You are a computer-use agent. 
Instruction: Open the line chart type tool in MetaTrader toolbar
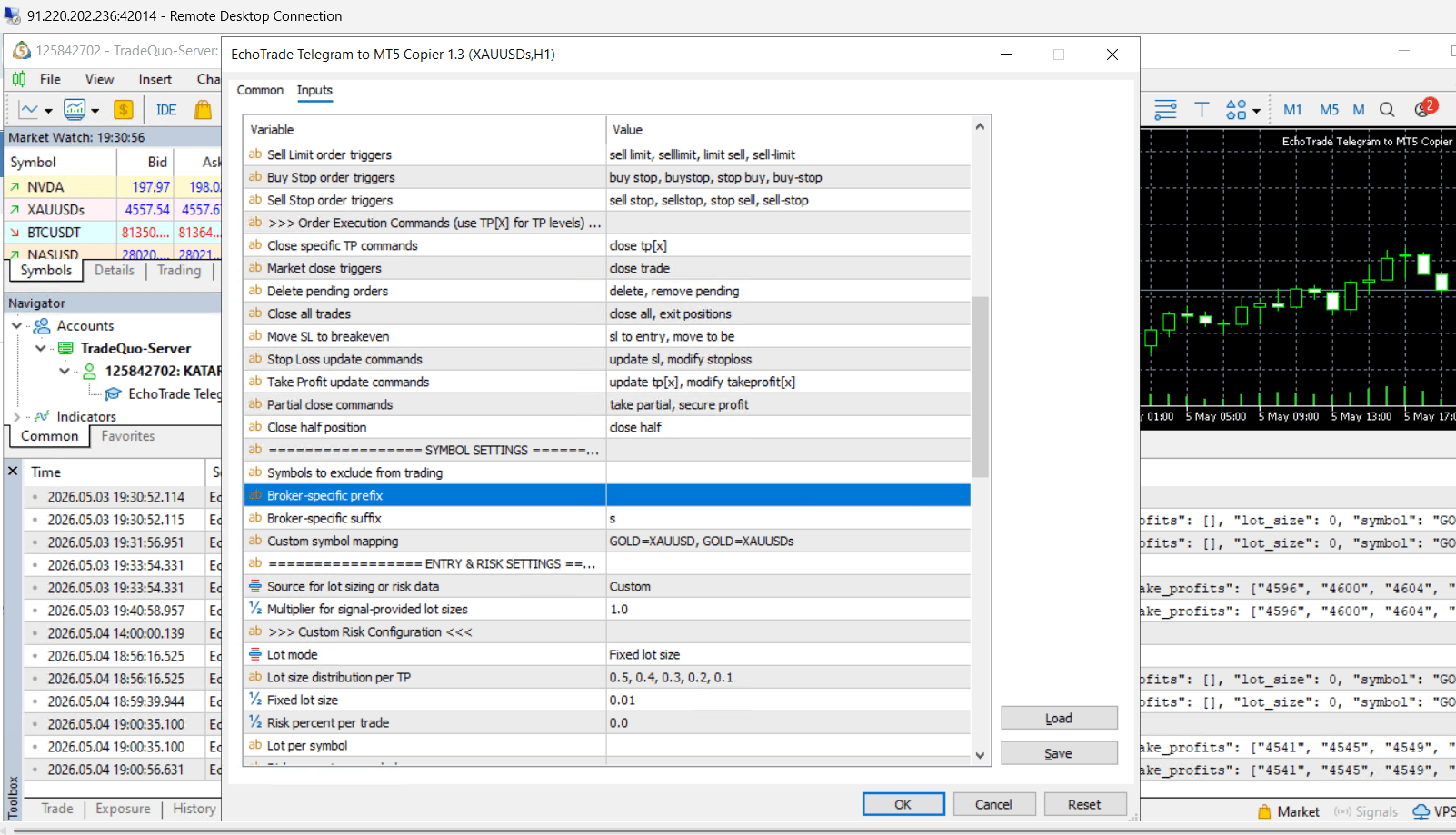(29, 110)
